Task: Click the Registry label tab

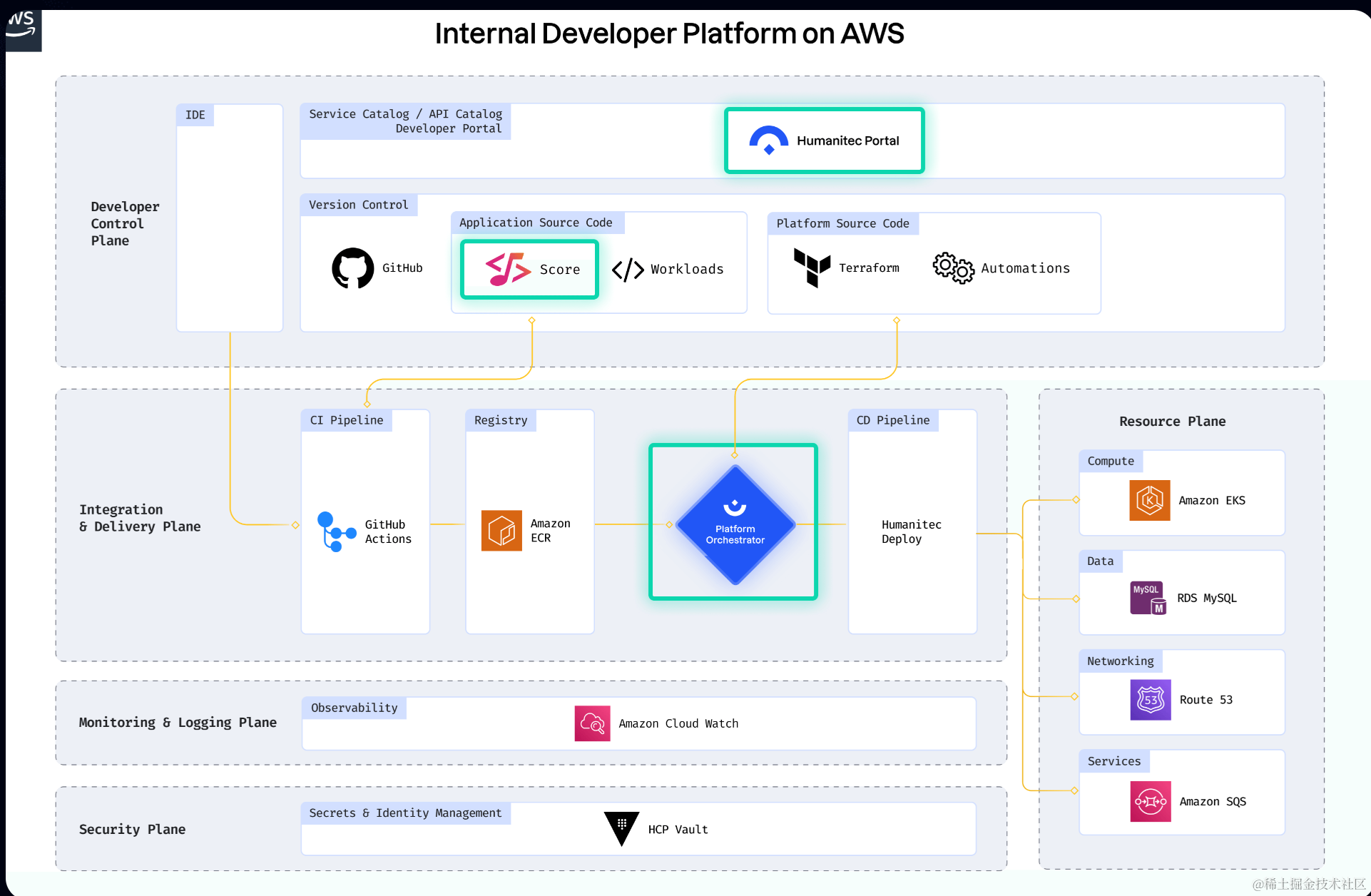Action: (x=501, y=420)
